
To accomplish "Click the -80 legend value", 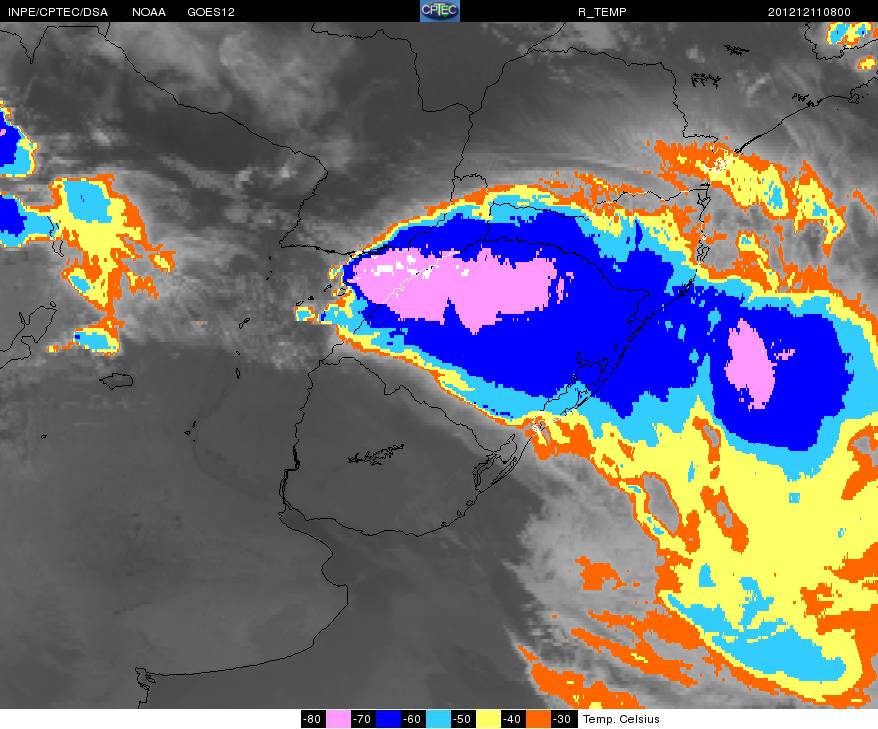I will [x=313, y=719].
